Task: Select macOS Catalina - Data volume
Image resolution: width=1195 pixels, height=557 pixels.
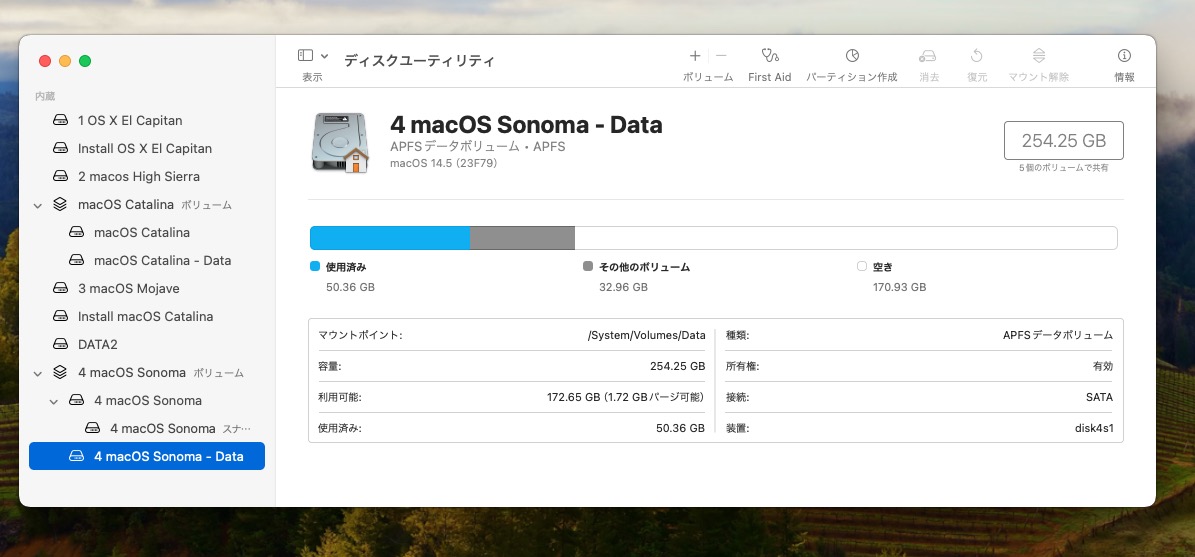Action: [161, 260]
